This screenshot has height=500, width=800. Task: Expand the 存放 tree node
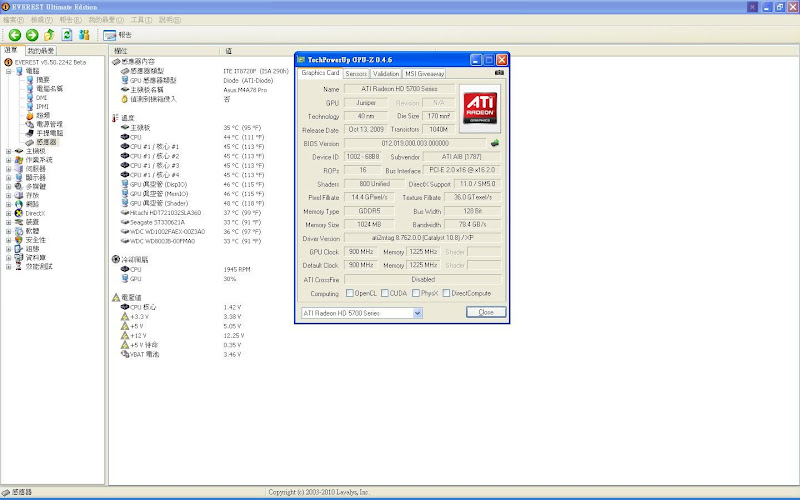coord(9,195)
